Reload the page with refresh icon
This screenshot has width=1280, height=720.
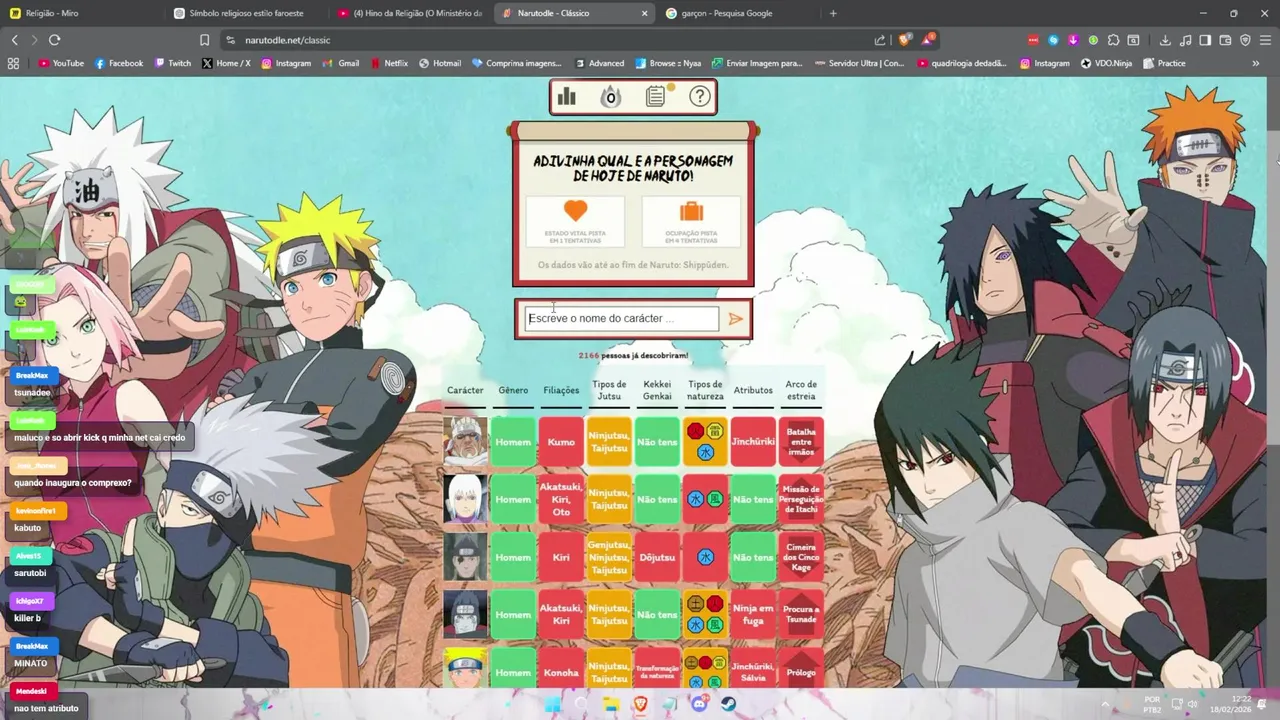(54, 40)
